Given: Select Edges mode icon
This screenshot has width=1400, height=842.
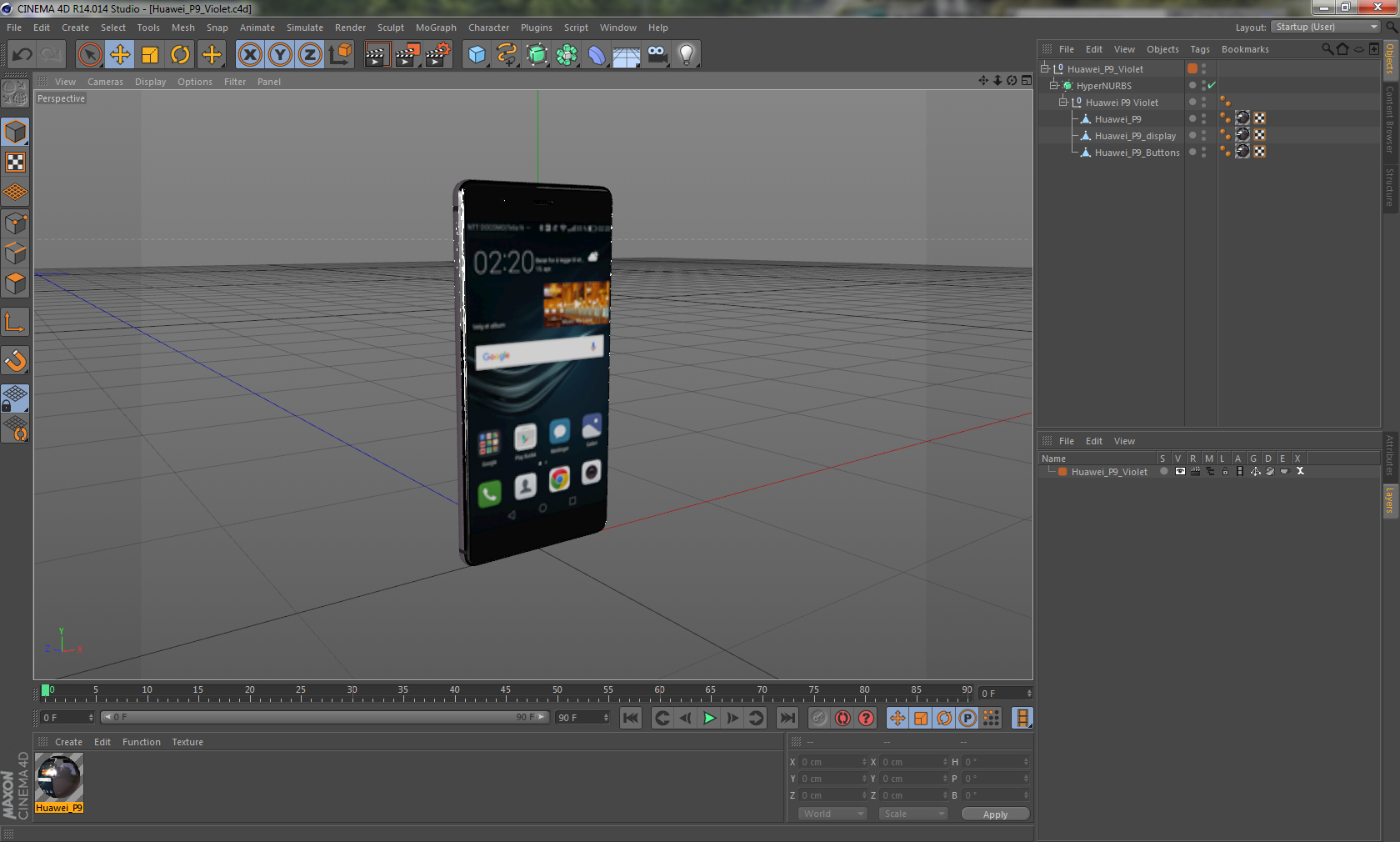Looking at the screenshot, I should tap(15, 253).
